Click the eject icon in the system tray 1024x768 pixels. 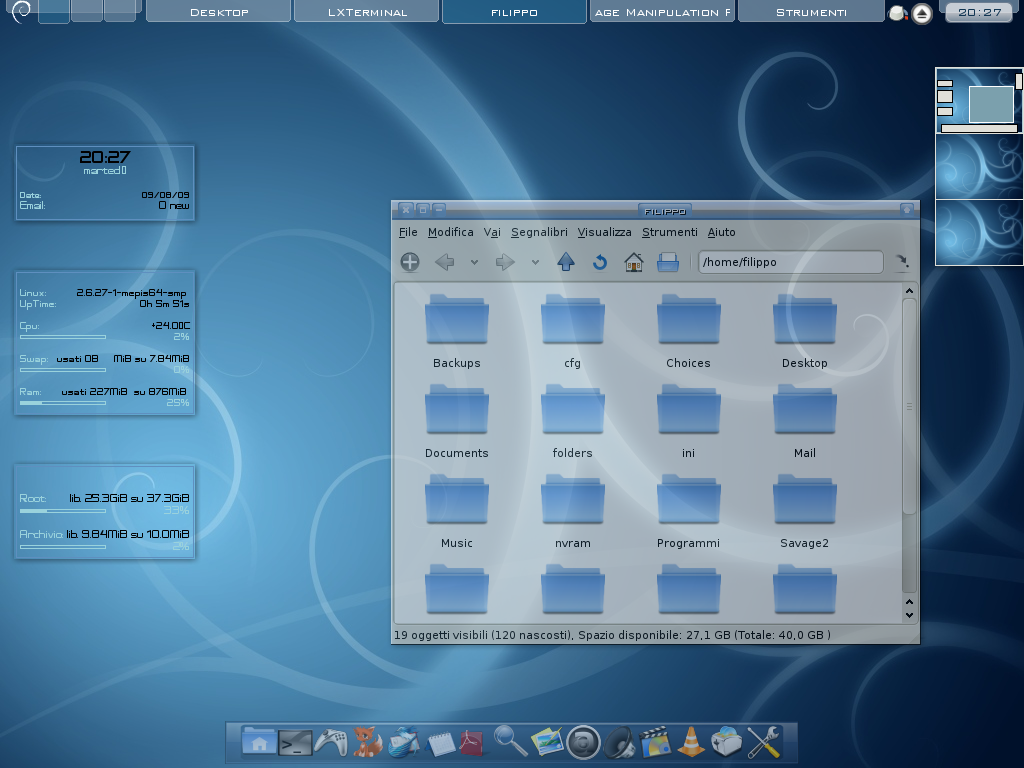click(922, 13)
